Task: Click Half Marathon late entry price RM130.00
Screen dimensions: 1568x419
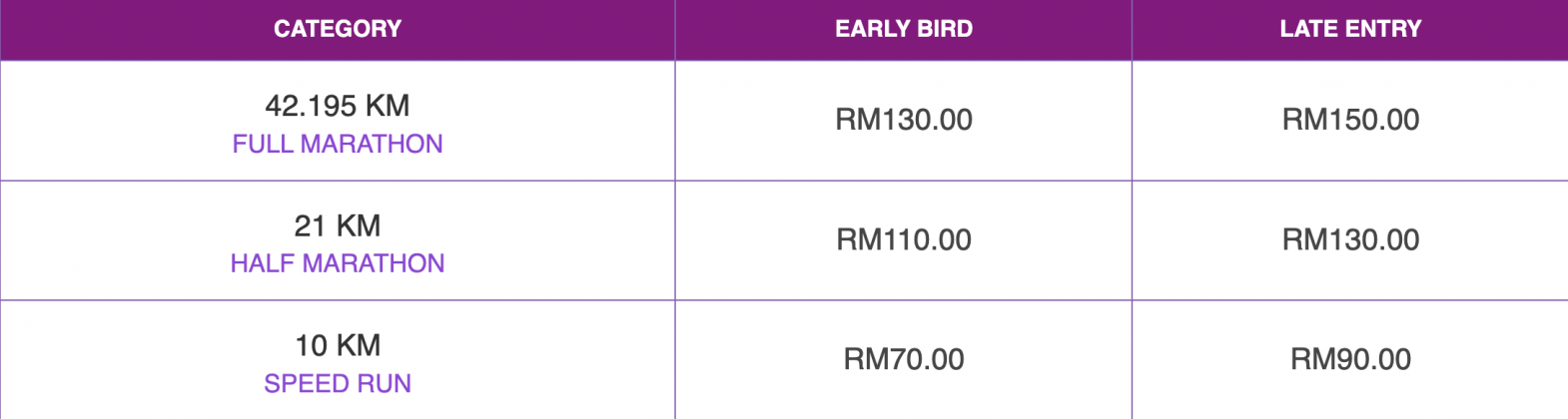Action: click(x=1350, y=239)
